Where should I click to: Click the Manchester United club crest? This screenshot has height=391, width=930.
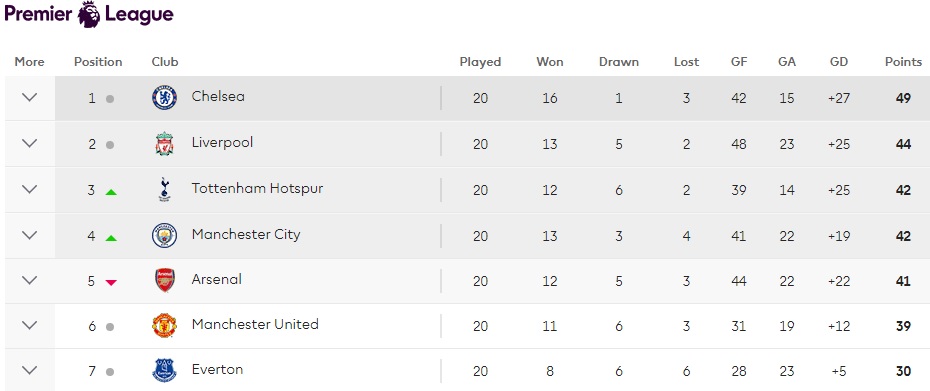[x=164, y=326]
